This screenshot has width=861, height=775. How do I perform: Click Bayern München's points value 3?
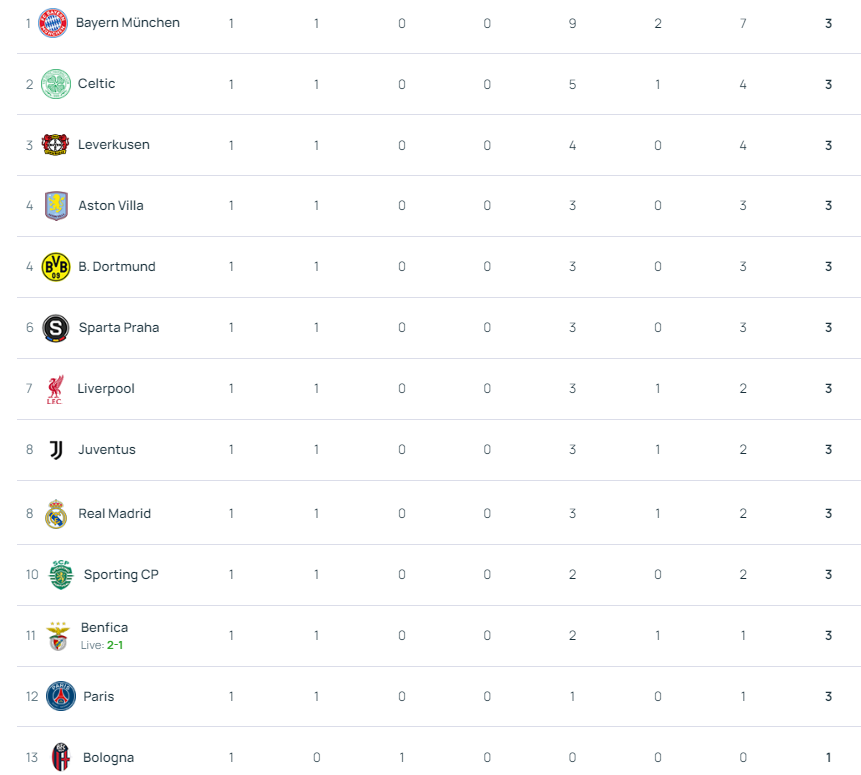(828, 23)
